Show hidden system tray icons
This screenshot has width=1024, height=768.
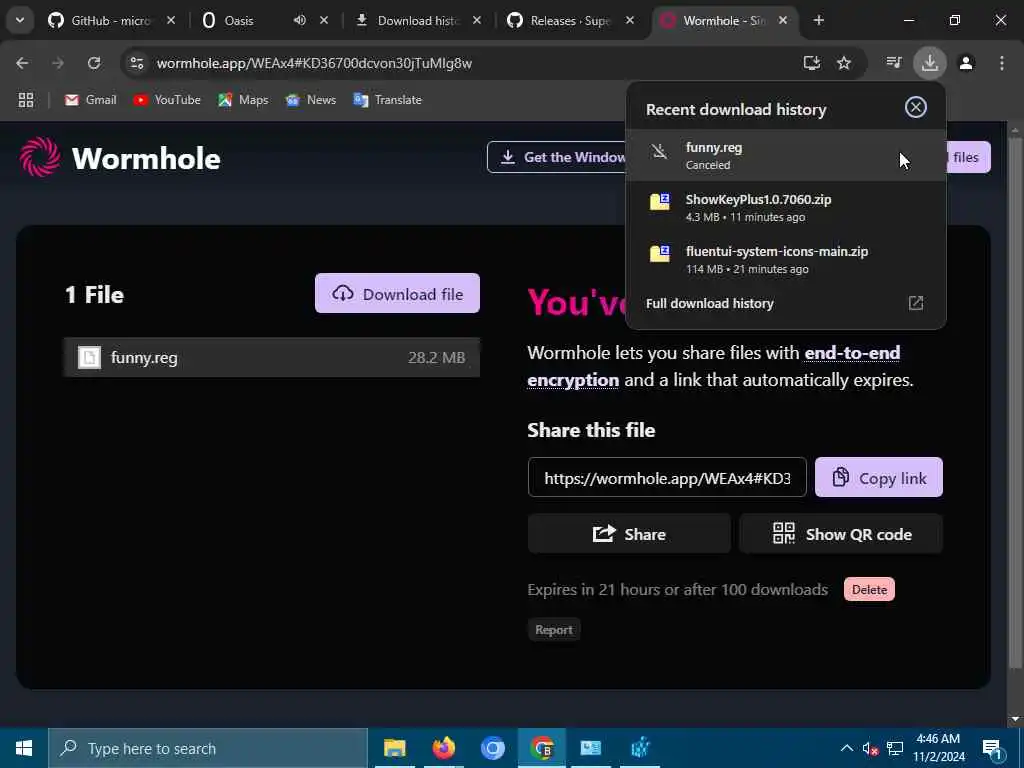click(846, 748)
